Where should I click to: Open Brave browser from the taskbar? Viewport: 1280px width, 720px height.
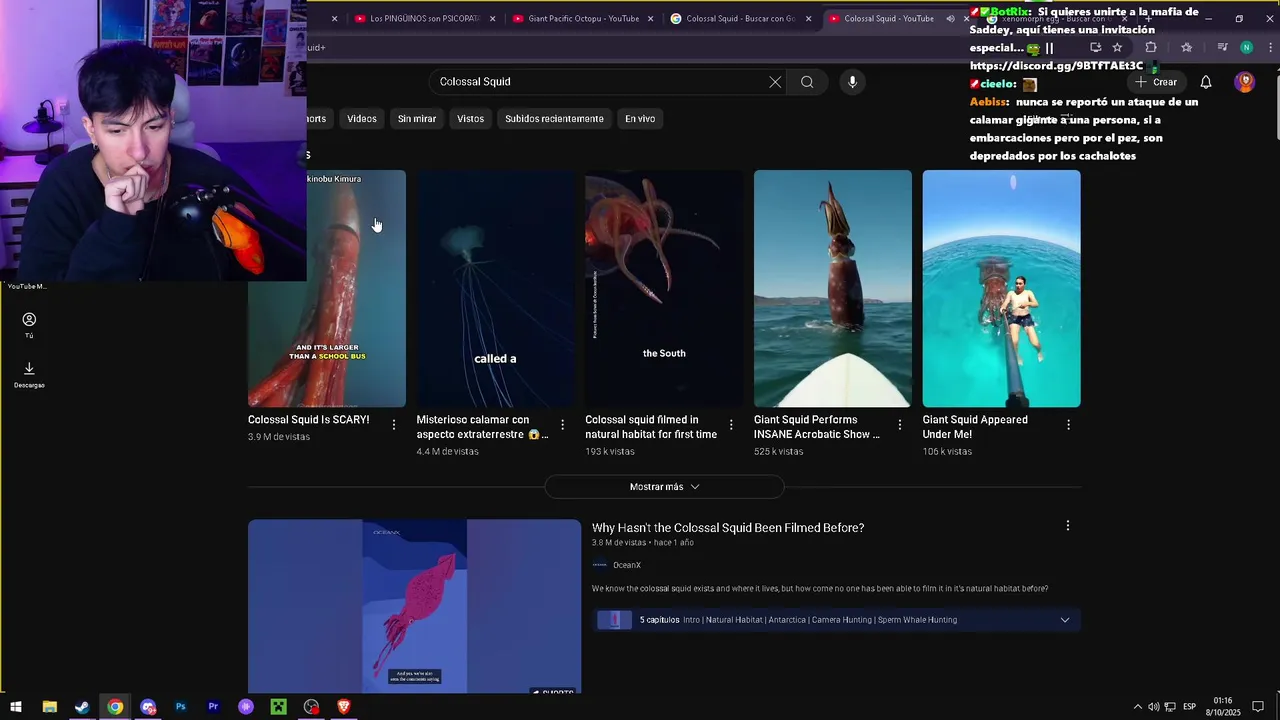pos(344,707)
